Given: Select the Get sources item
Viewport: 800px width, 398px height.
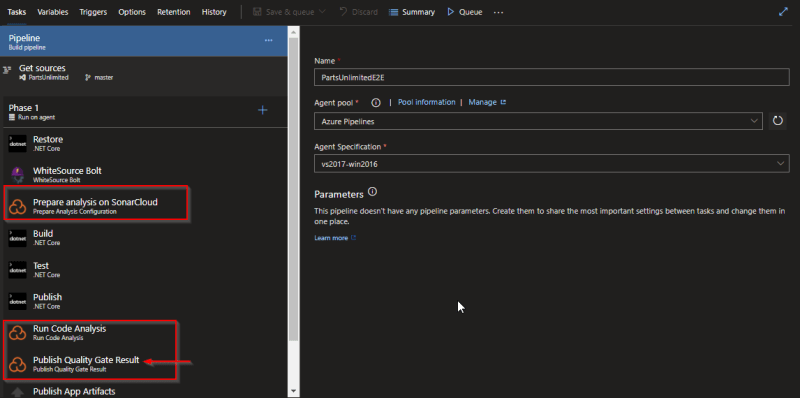Looking at the screenshot, I should [x=144, y=72].
